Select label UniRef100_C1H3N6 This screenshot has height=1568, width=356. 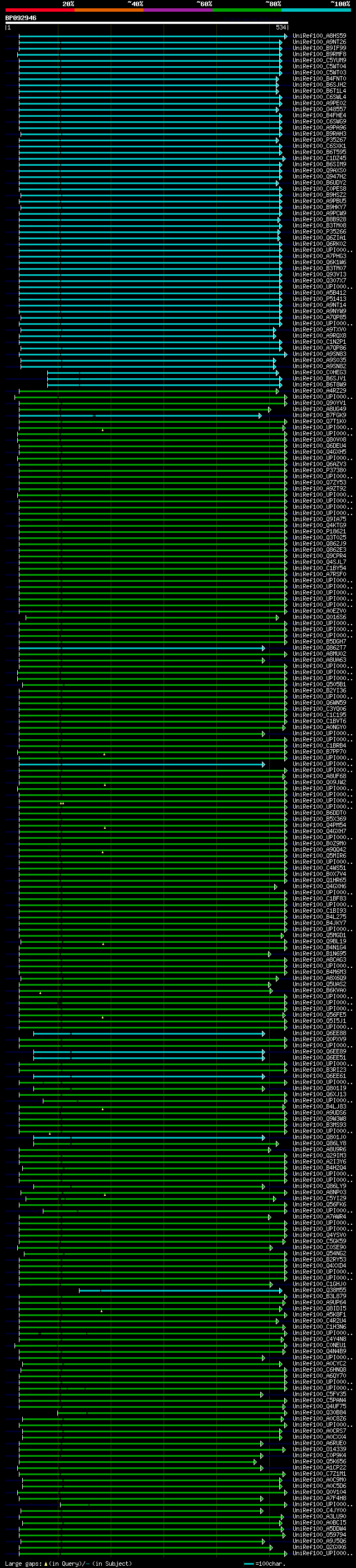point(319,1327)
